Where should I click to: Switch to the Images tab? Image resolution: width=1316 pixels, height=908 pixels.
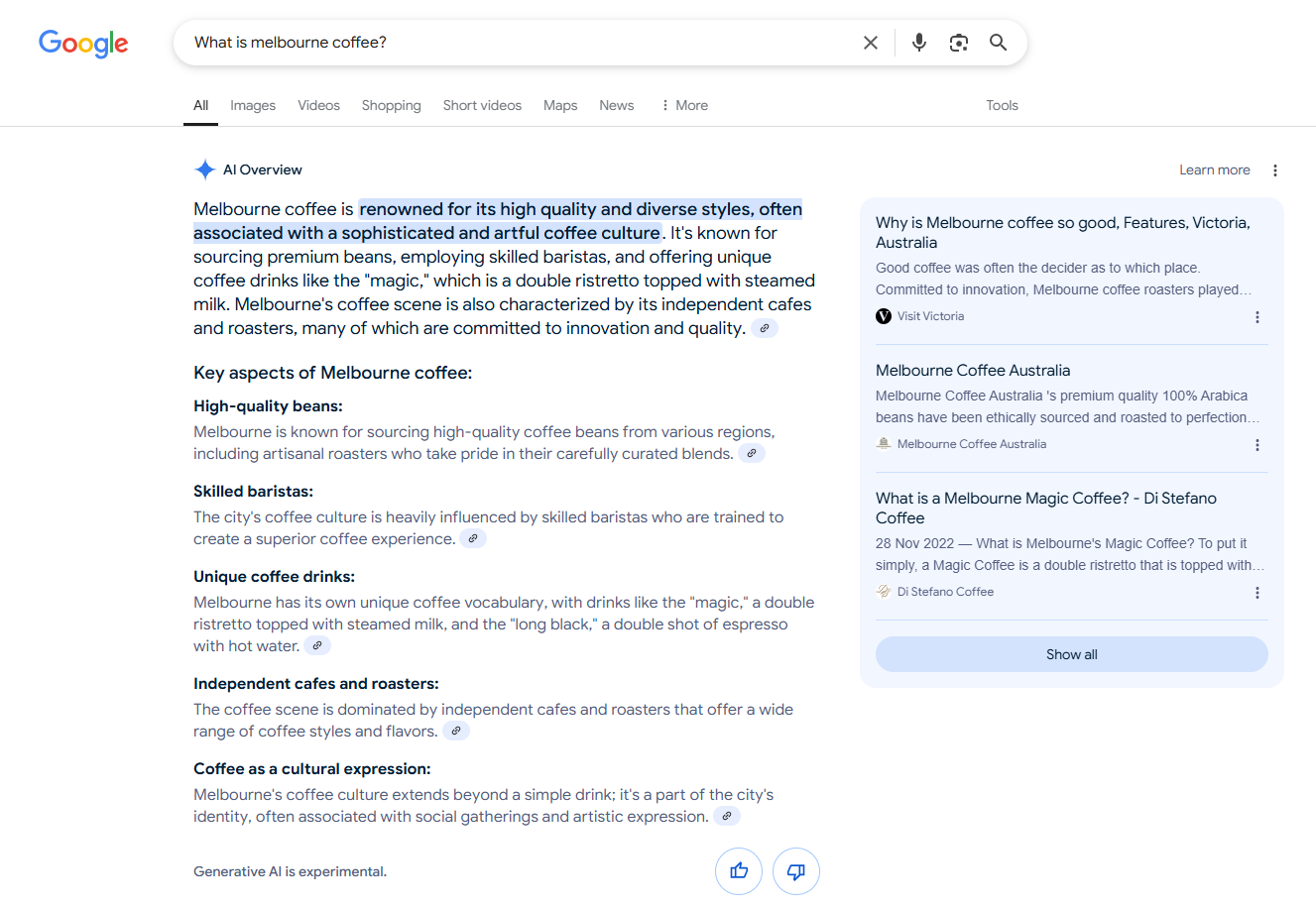click(x=253, y=105)
